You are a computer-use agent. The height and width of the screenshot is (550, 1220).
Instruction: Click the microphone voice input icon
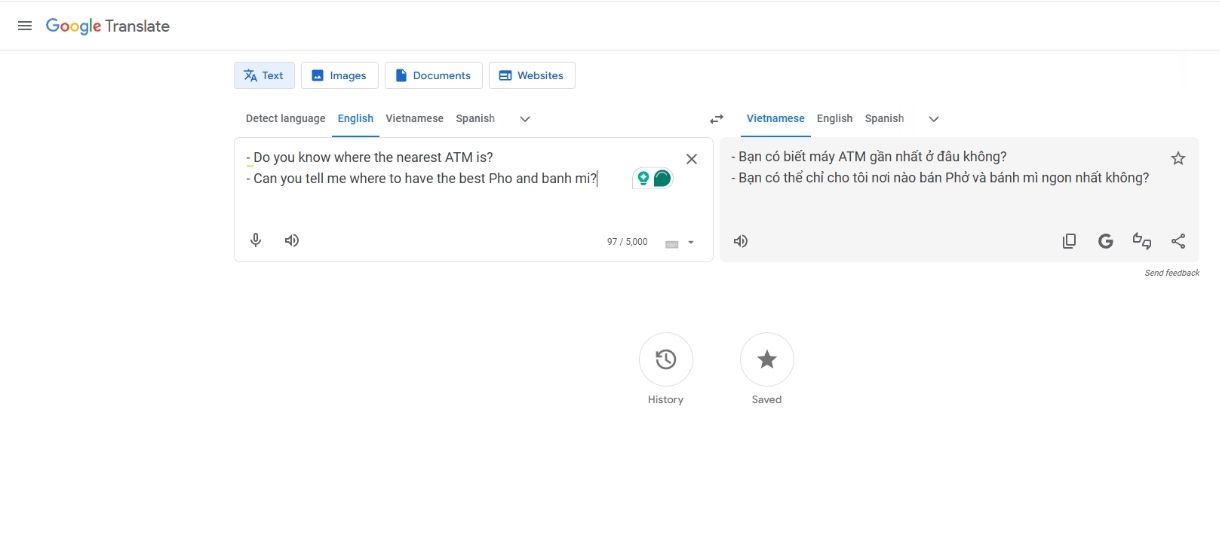coord(256,240)
